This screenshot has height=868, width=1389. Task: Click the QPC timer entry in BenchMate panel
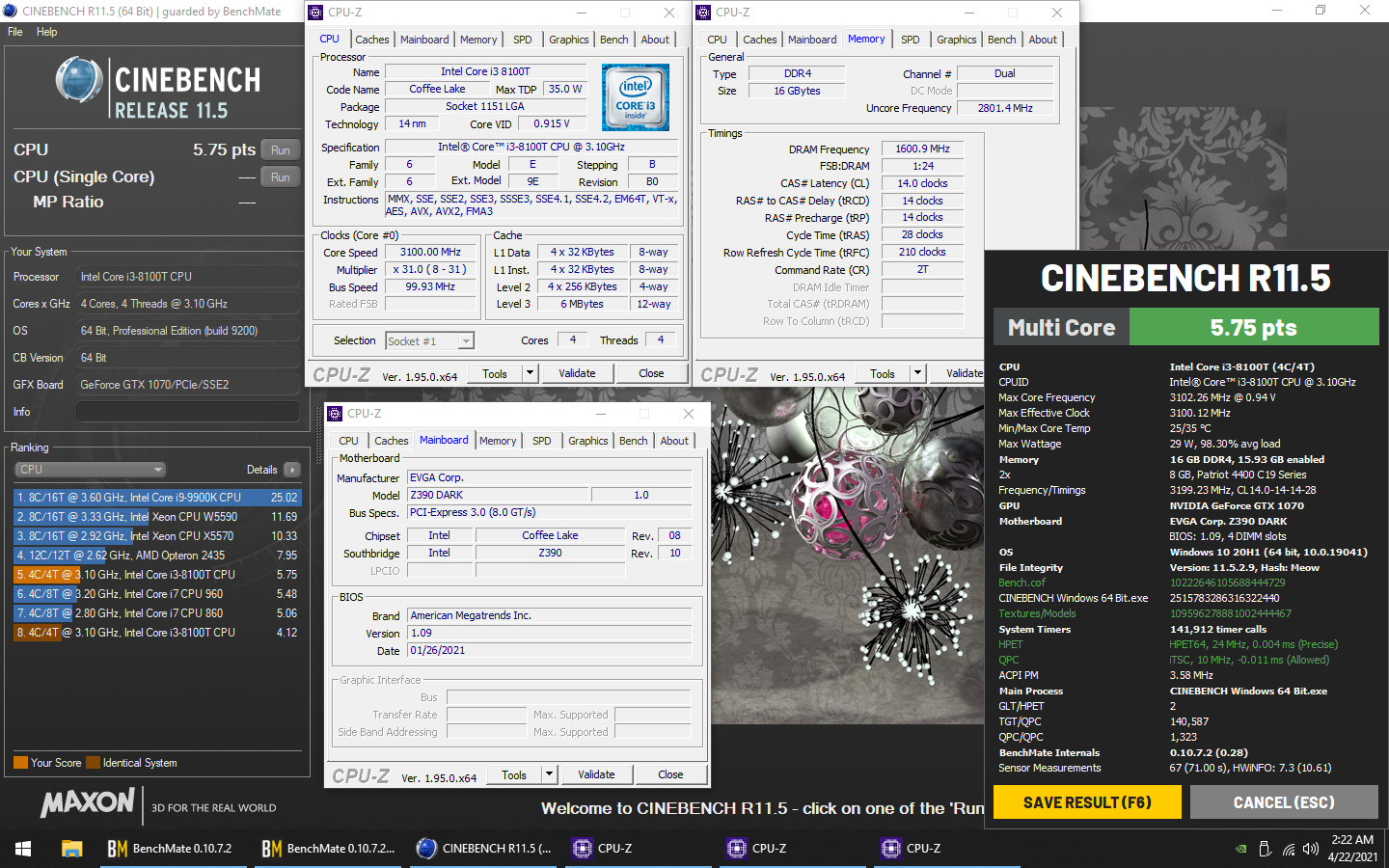(1008, 660)
